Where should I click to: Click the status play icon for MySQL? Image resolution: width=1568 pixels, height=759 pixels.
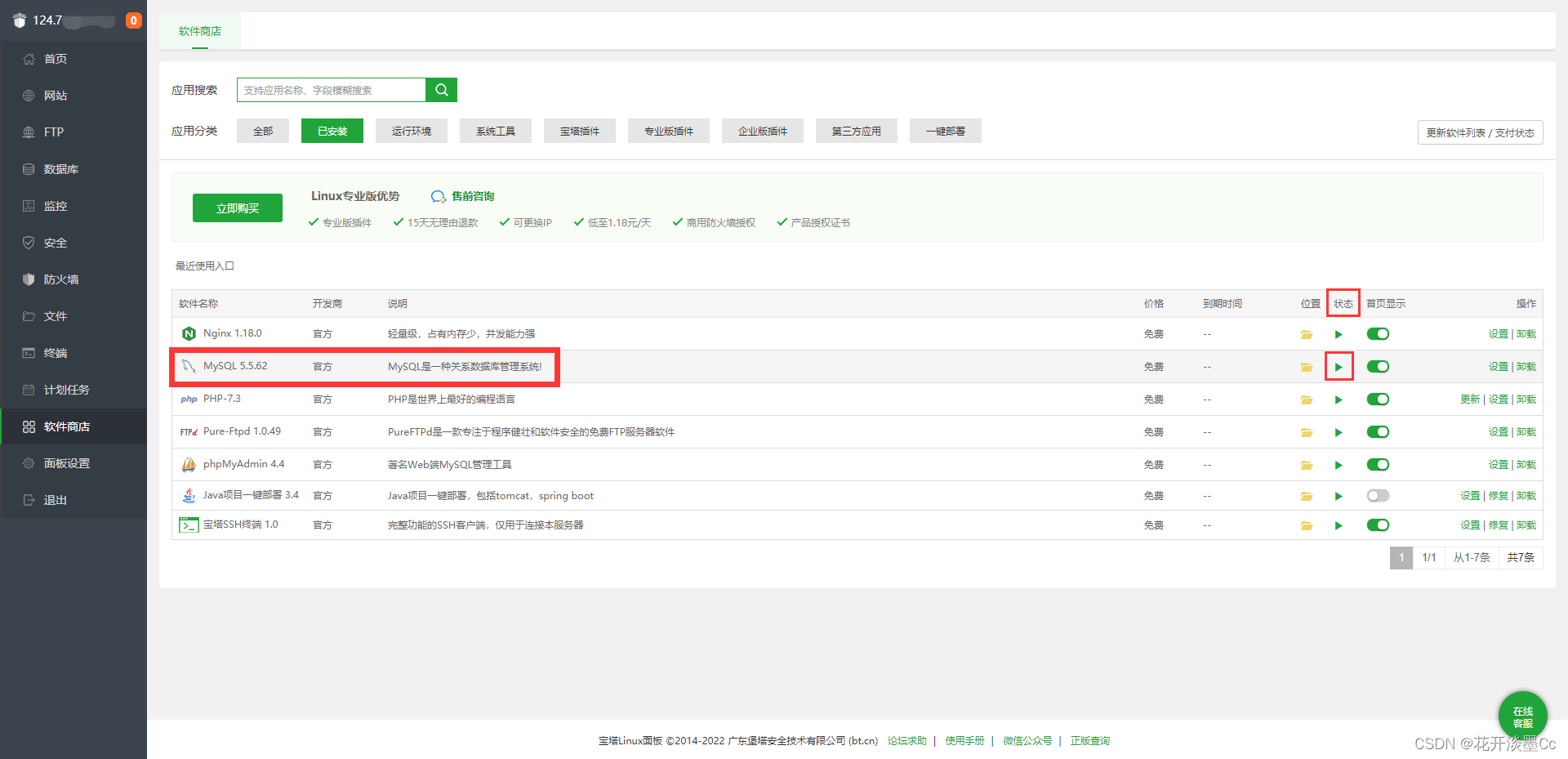(1339, 367)
